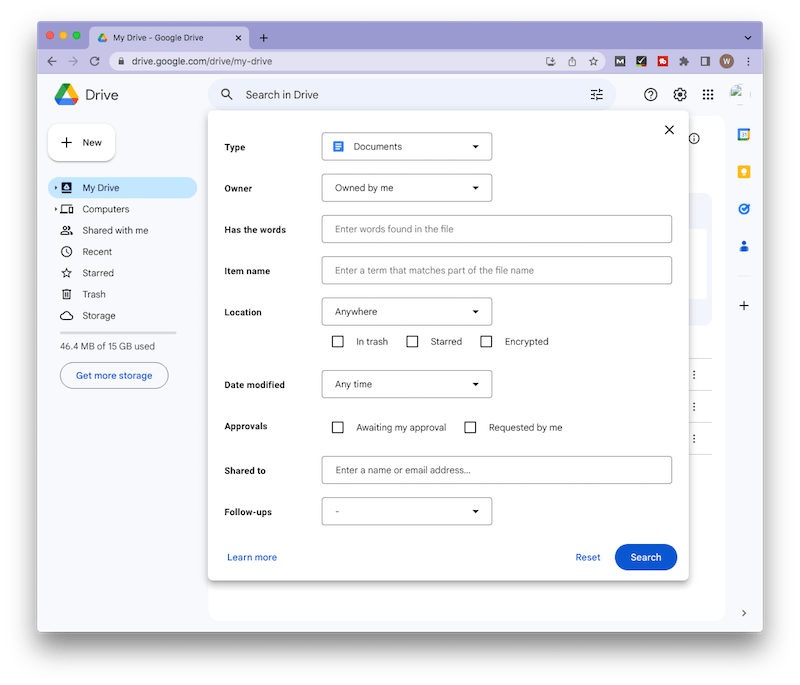The height and width of the screenshot is (685, 800).
Task: Open Google Keep in side panel
Action: point(744,172)
